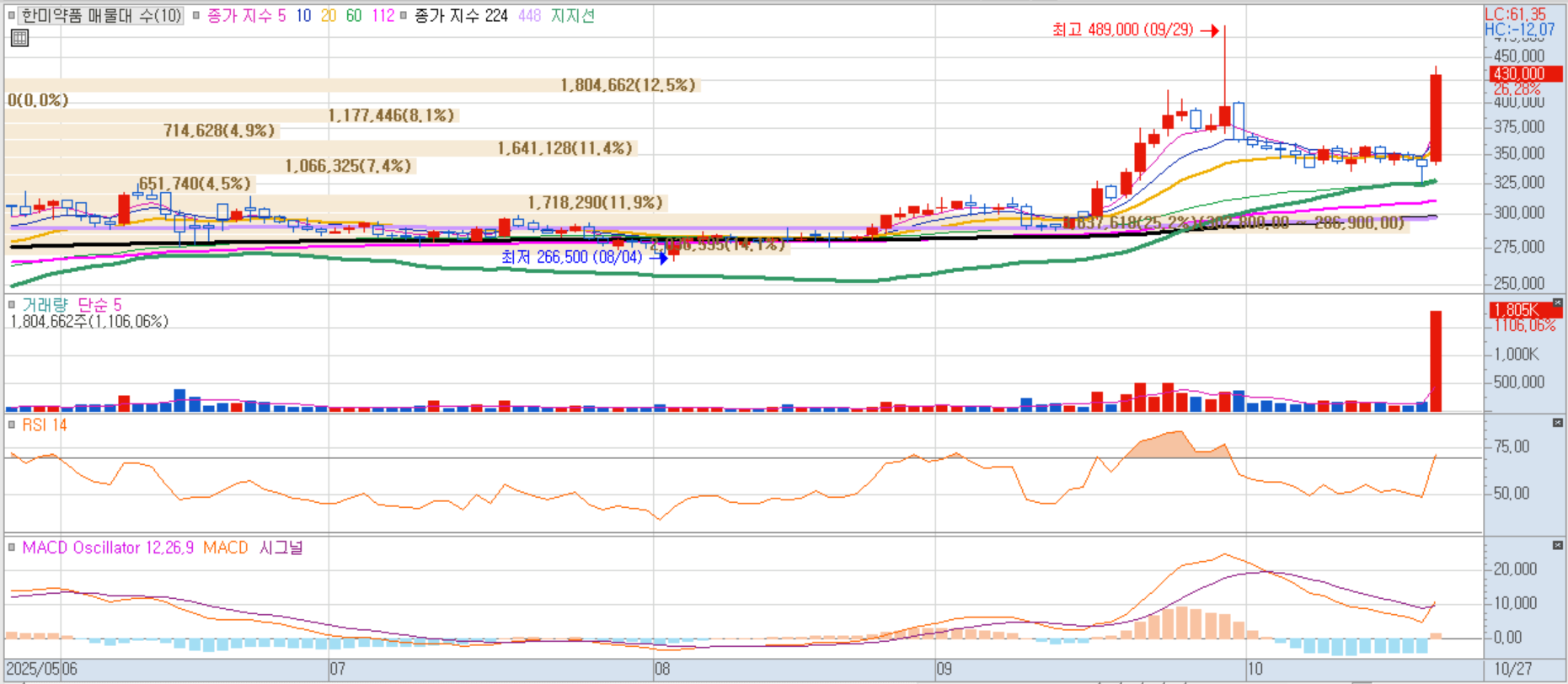Close the MACD Oscillator panel with its X
The height and width of the screenshot is (684, 1568).
1557,545
